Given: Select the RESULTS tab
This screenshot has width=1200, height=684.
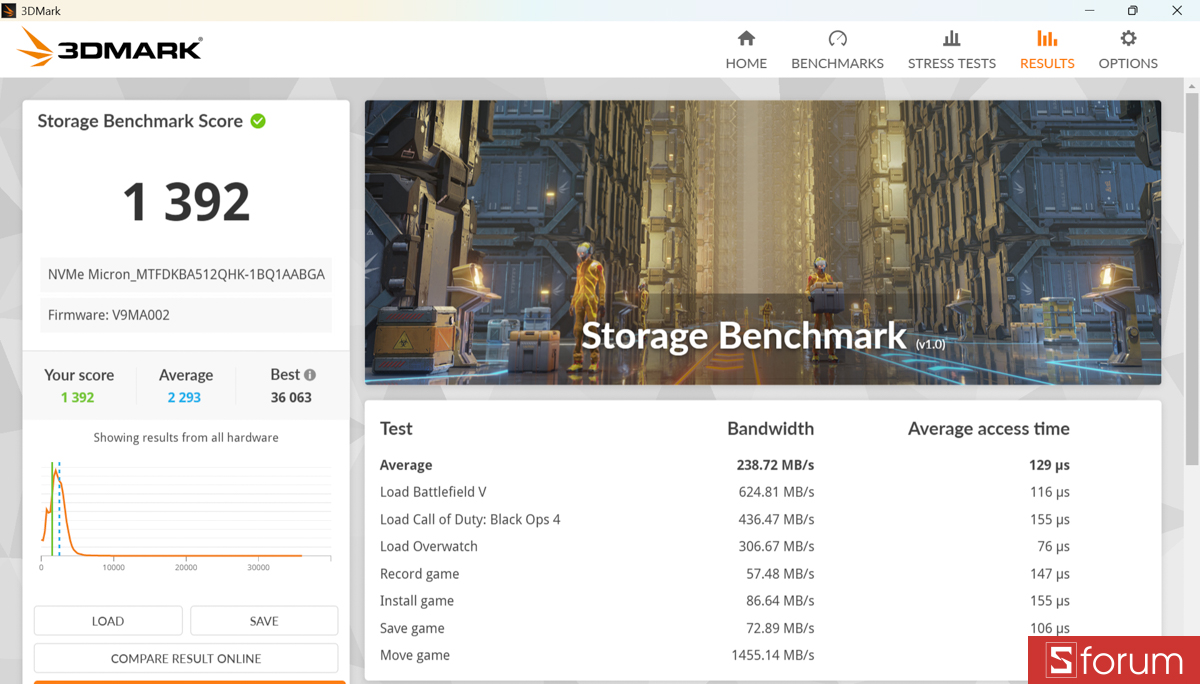Looking at the screenshot, I should (1047, 50).
